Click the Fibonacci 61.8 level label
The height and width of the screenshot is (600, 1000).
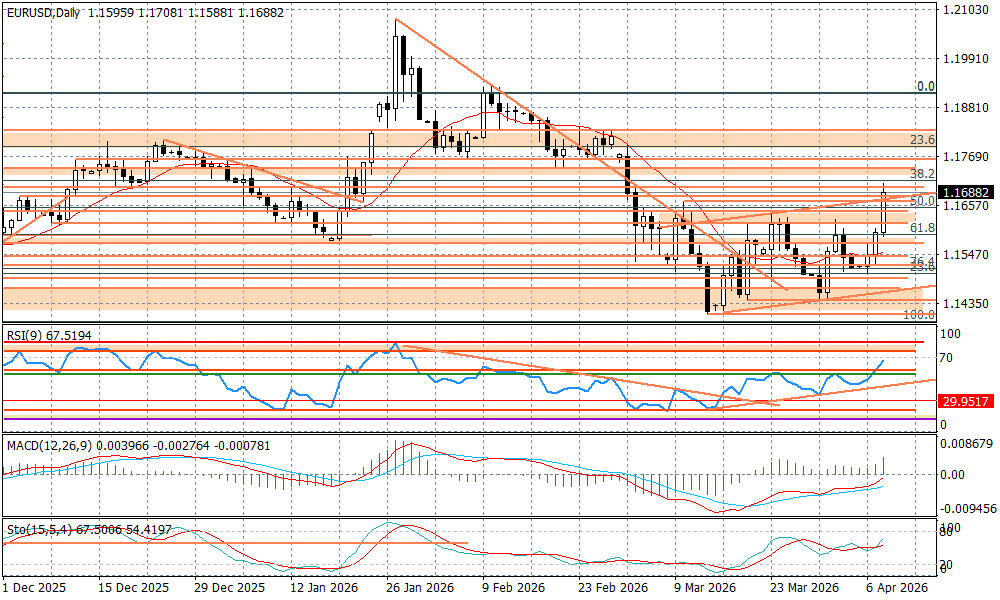pos(921,228)
